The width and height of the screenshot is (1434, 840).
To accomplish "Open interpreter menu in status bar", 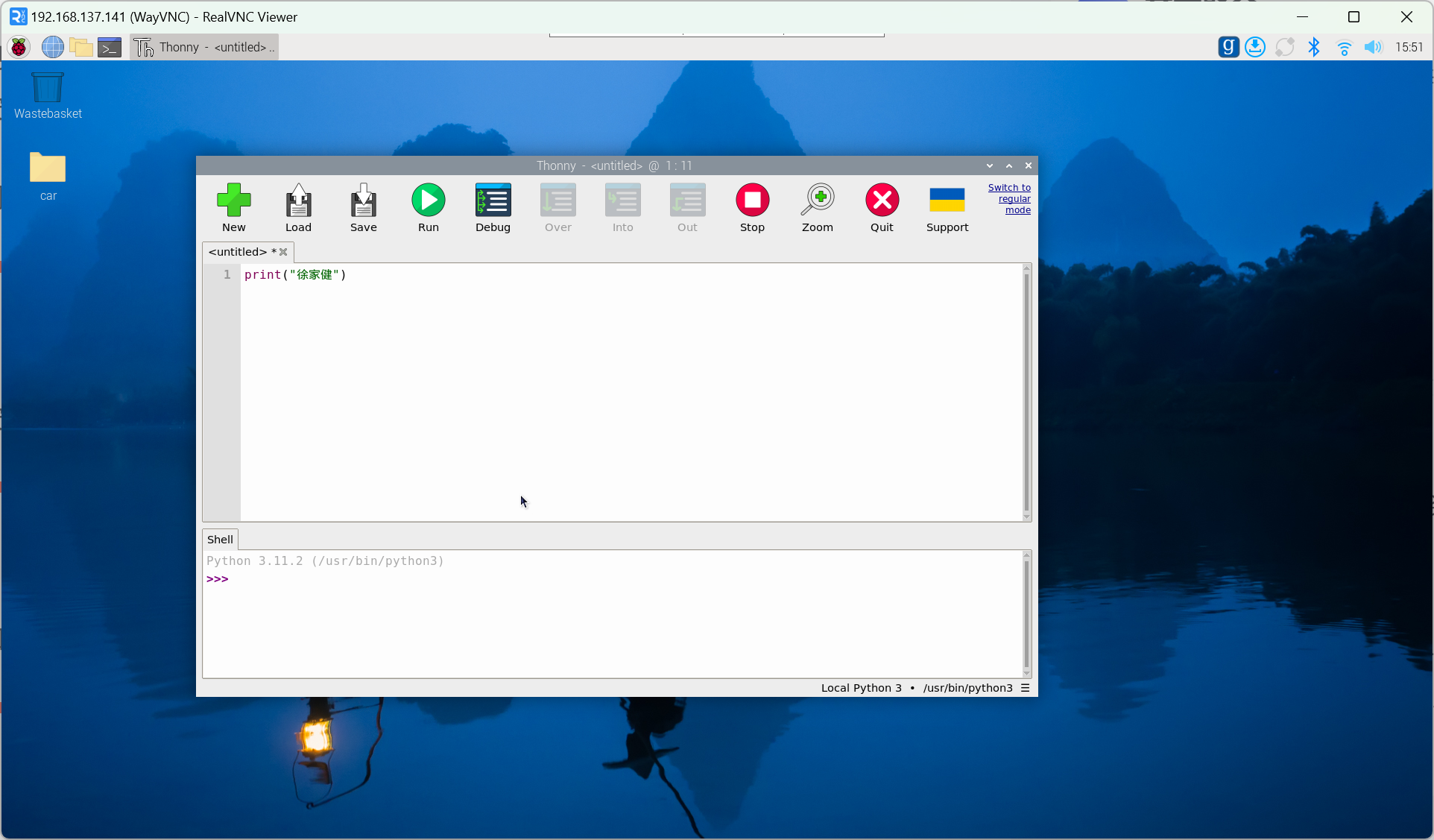I will tap(1025, 688).
